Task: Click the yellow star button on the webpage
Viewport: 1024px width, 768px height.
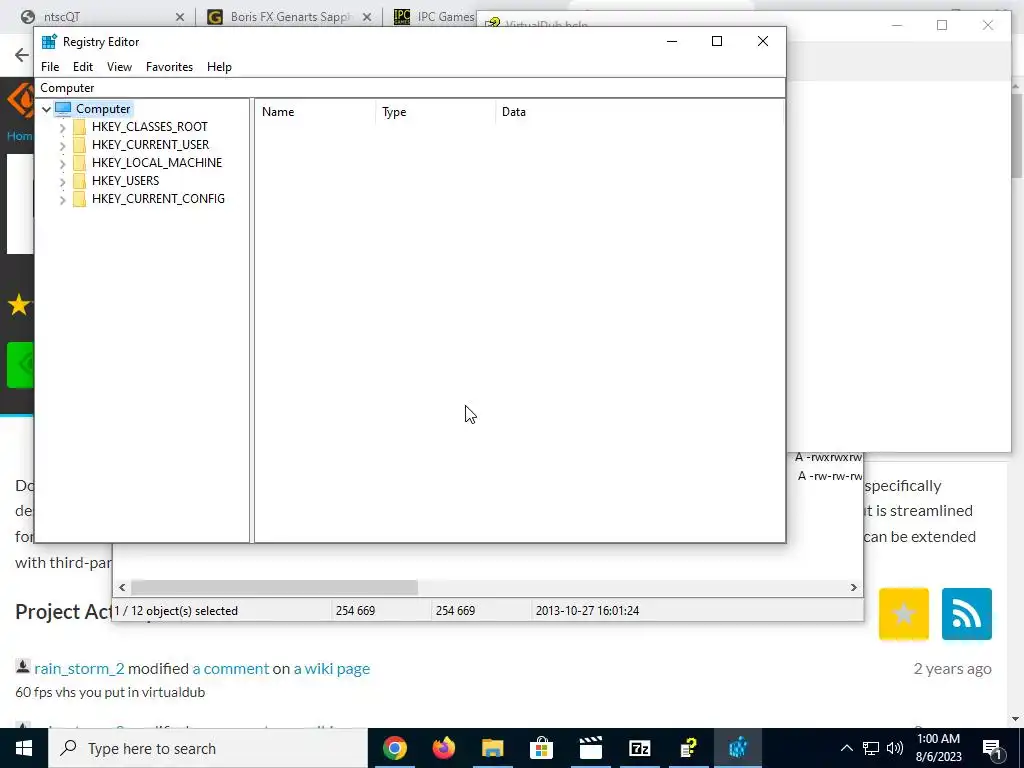Action: (904, 614)
